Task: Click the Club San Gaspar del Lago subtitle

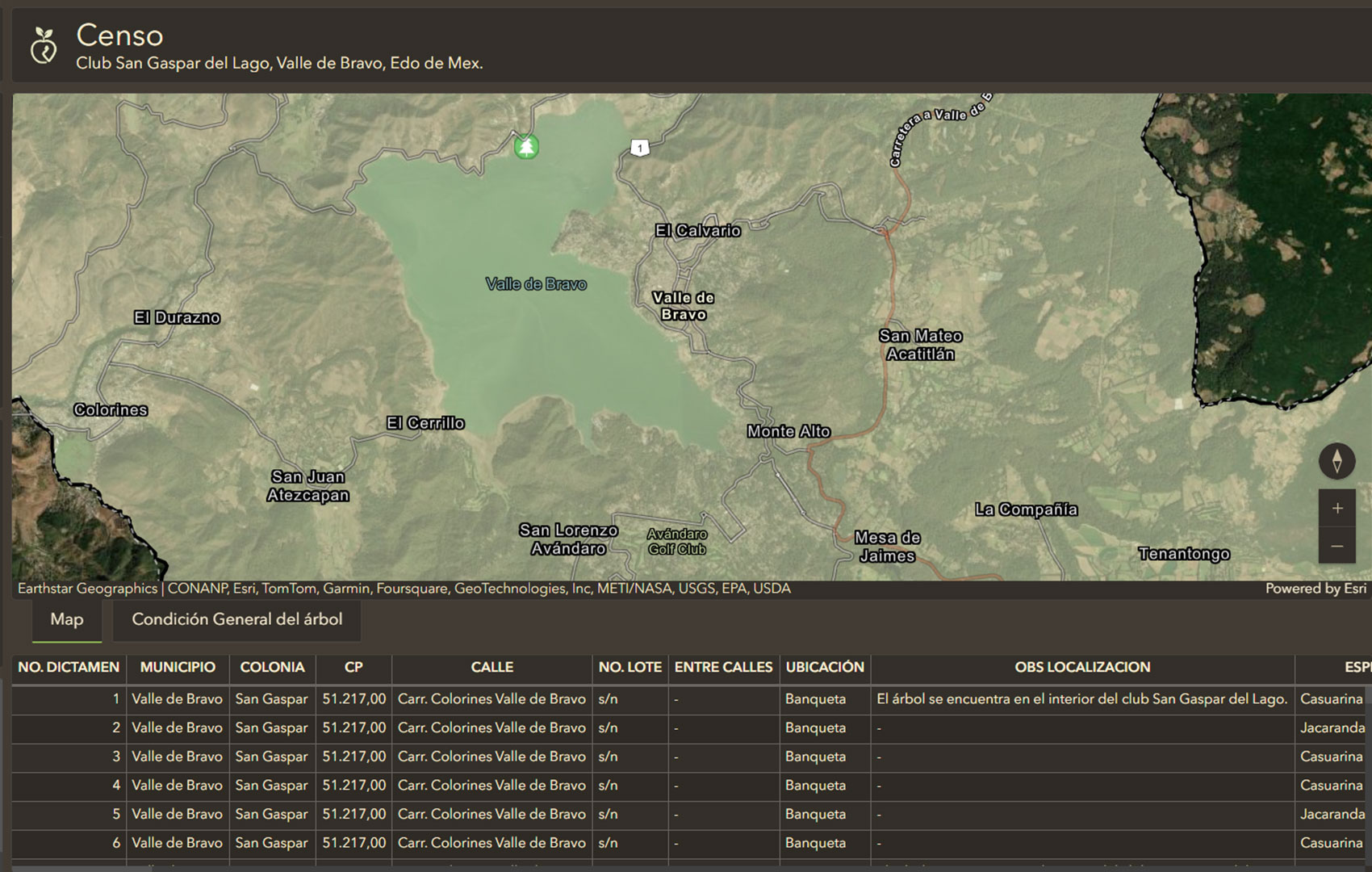Action: [279, 63]
